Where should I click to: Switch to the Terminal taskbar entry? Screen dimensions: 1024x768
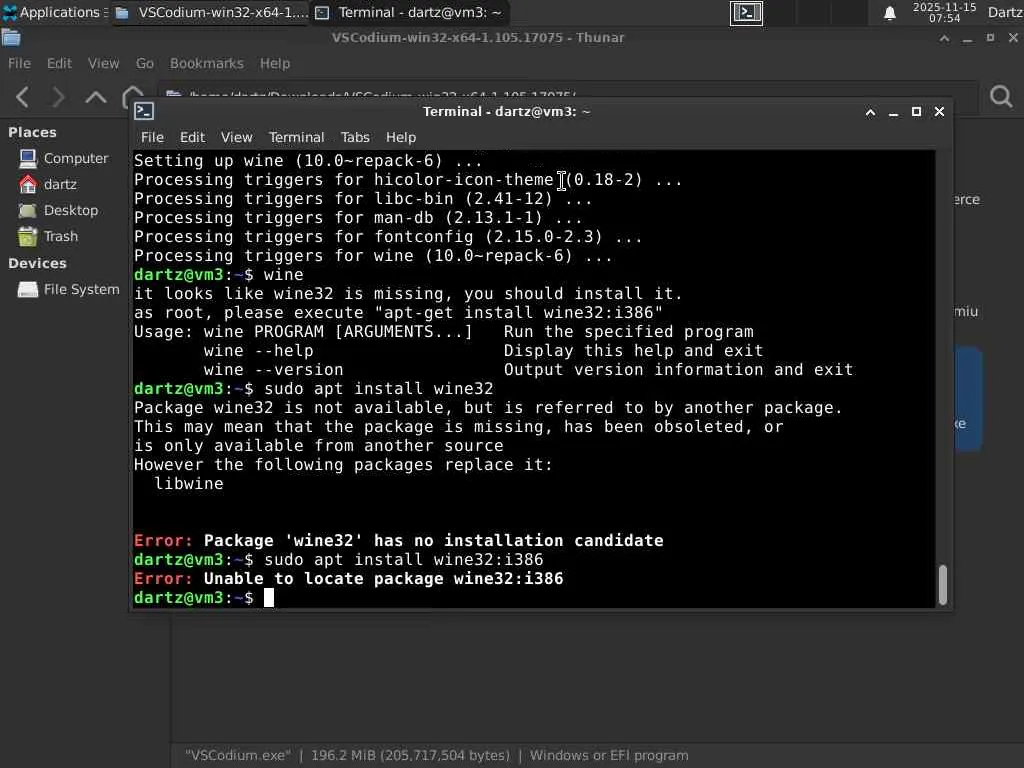[x=409, y=12]
